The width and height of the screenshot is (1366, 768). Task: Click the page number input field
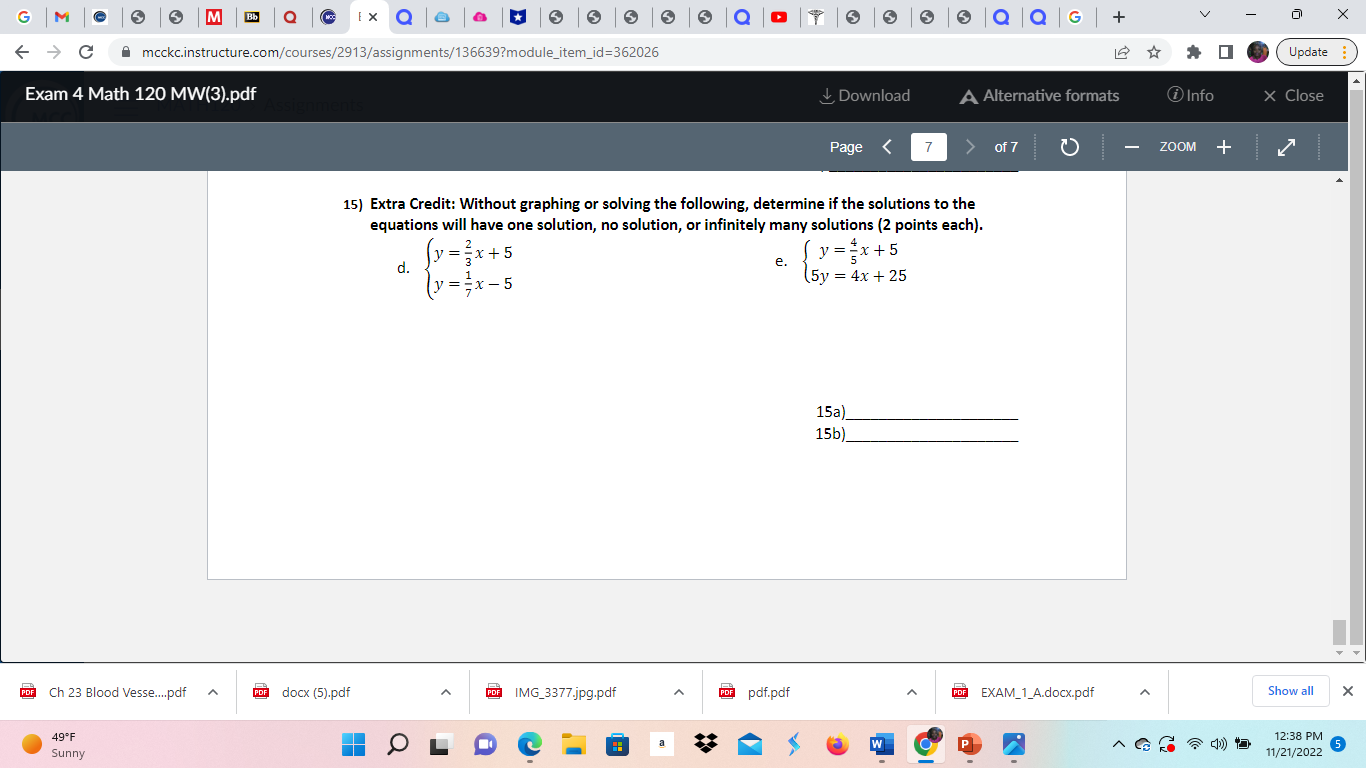(928, 147)
